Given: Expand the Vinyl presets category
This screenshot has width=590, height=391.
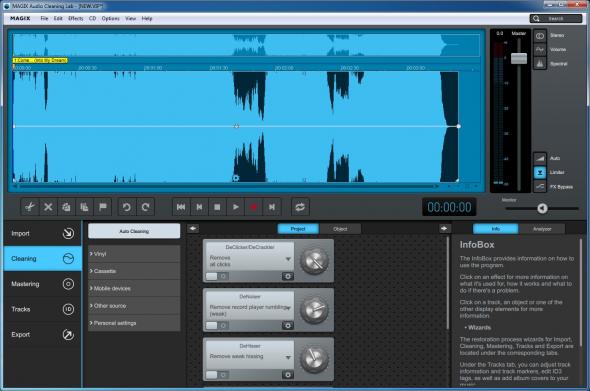Looking at the screenshot, I should 134,254.
